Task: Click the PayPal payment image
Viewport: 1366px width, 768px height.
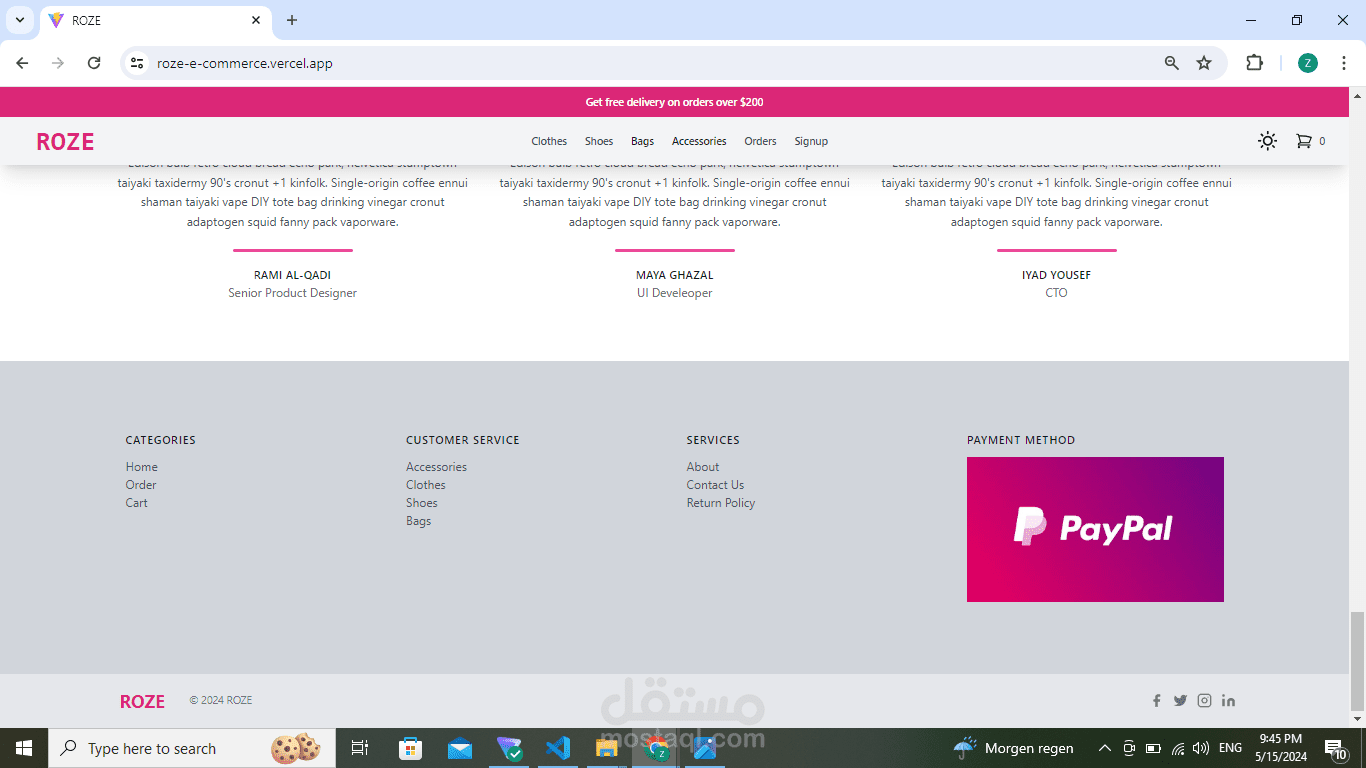Action: pyautogui.click(x=1095, y=529)
